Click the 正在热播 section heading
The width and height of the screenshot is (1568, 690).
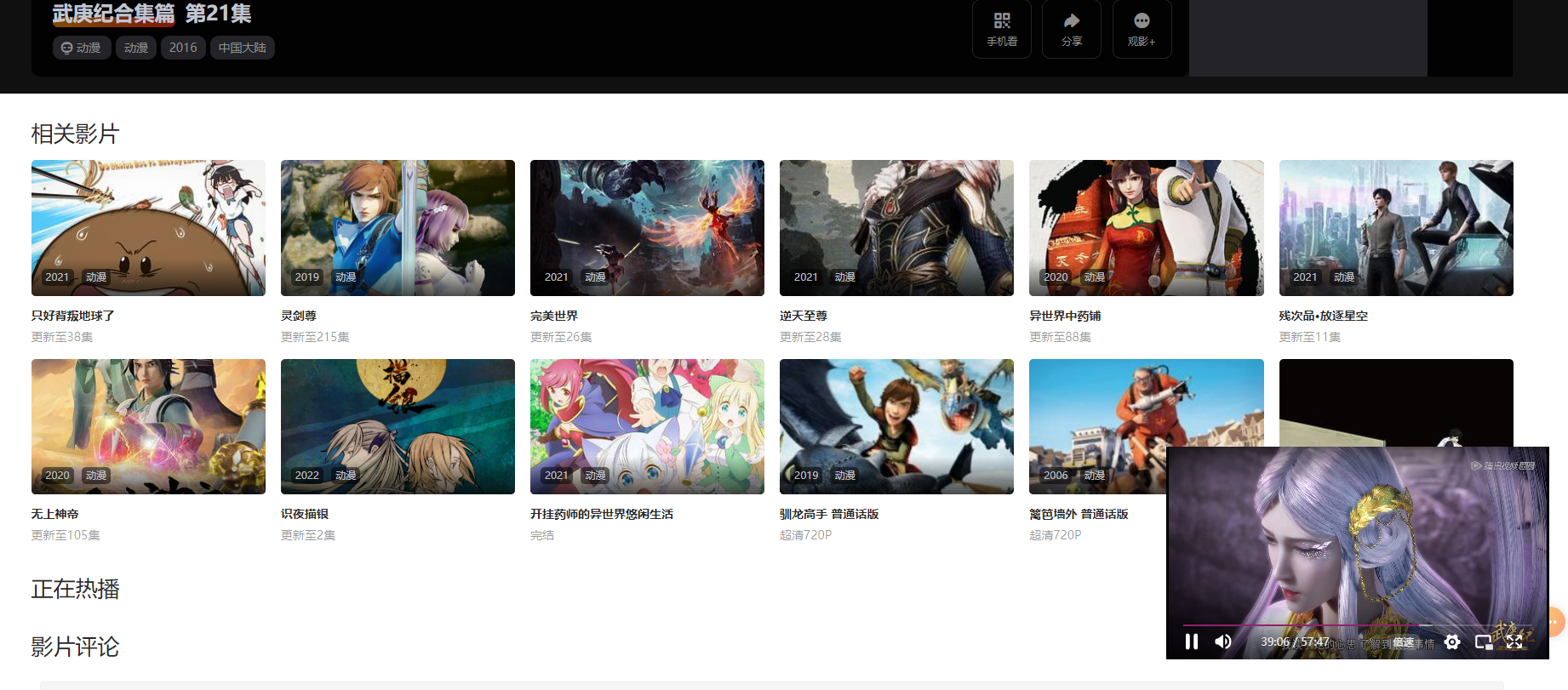tap(75, 589)
